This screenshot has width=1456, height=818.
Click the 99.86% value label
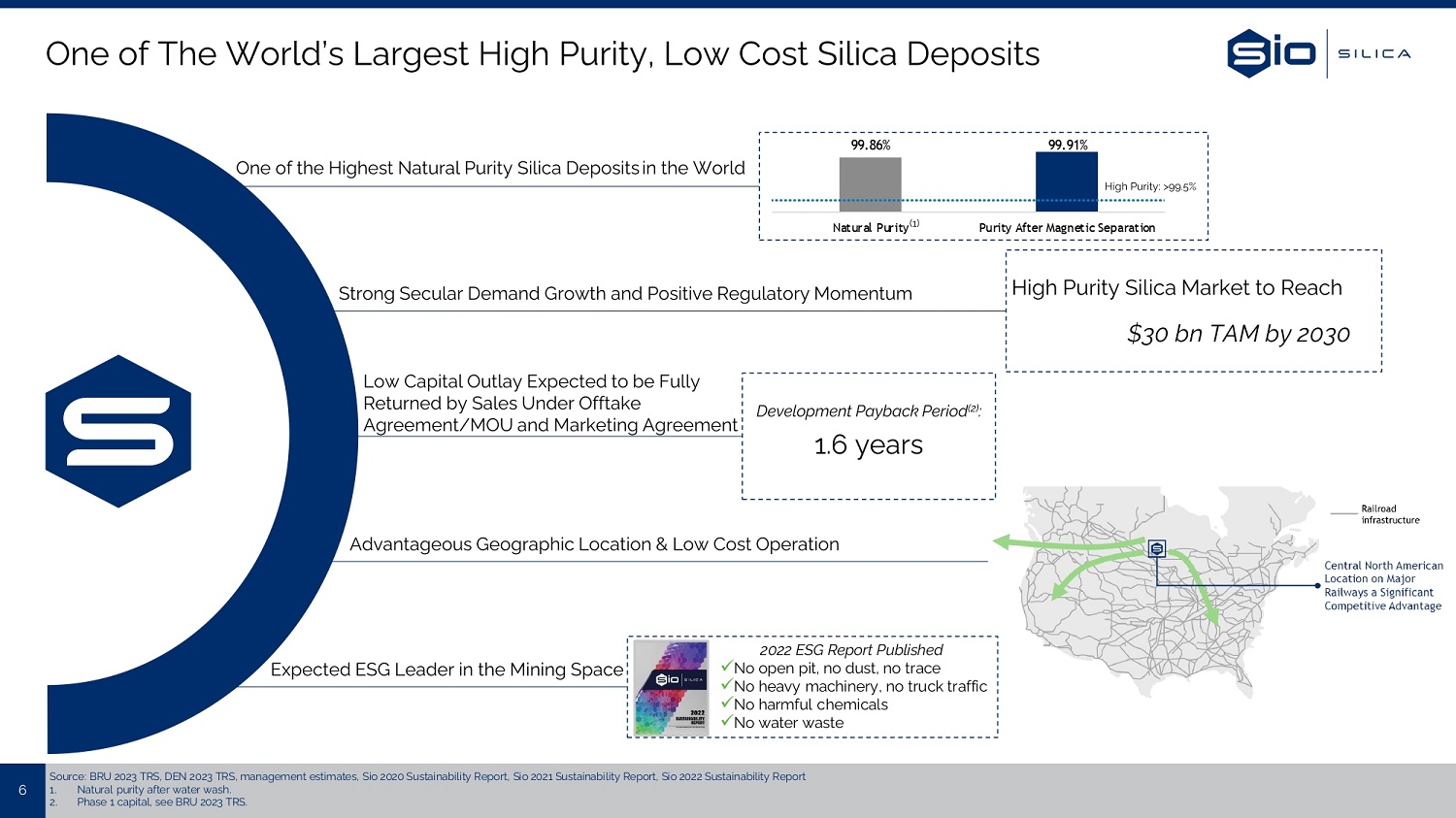pyautogui.click(x=871, y=145)
